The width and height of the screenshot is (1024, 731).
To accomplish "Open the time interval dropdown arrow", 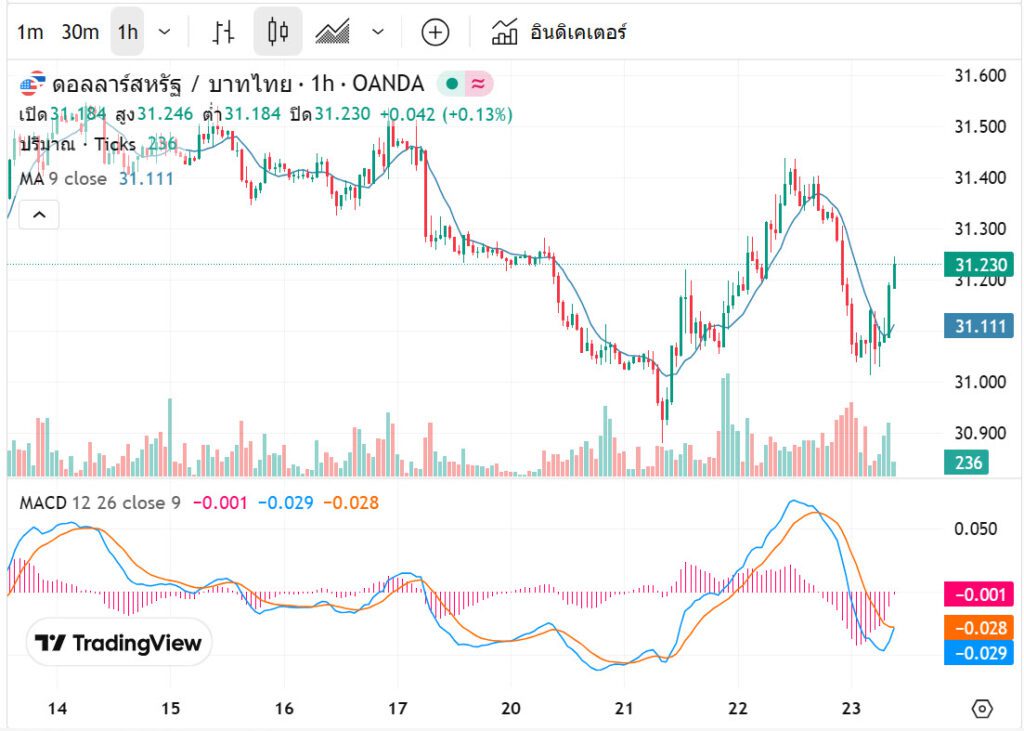I will coord(165,32).
